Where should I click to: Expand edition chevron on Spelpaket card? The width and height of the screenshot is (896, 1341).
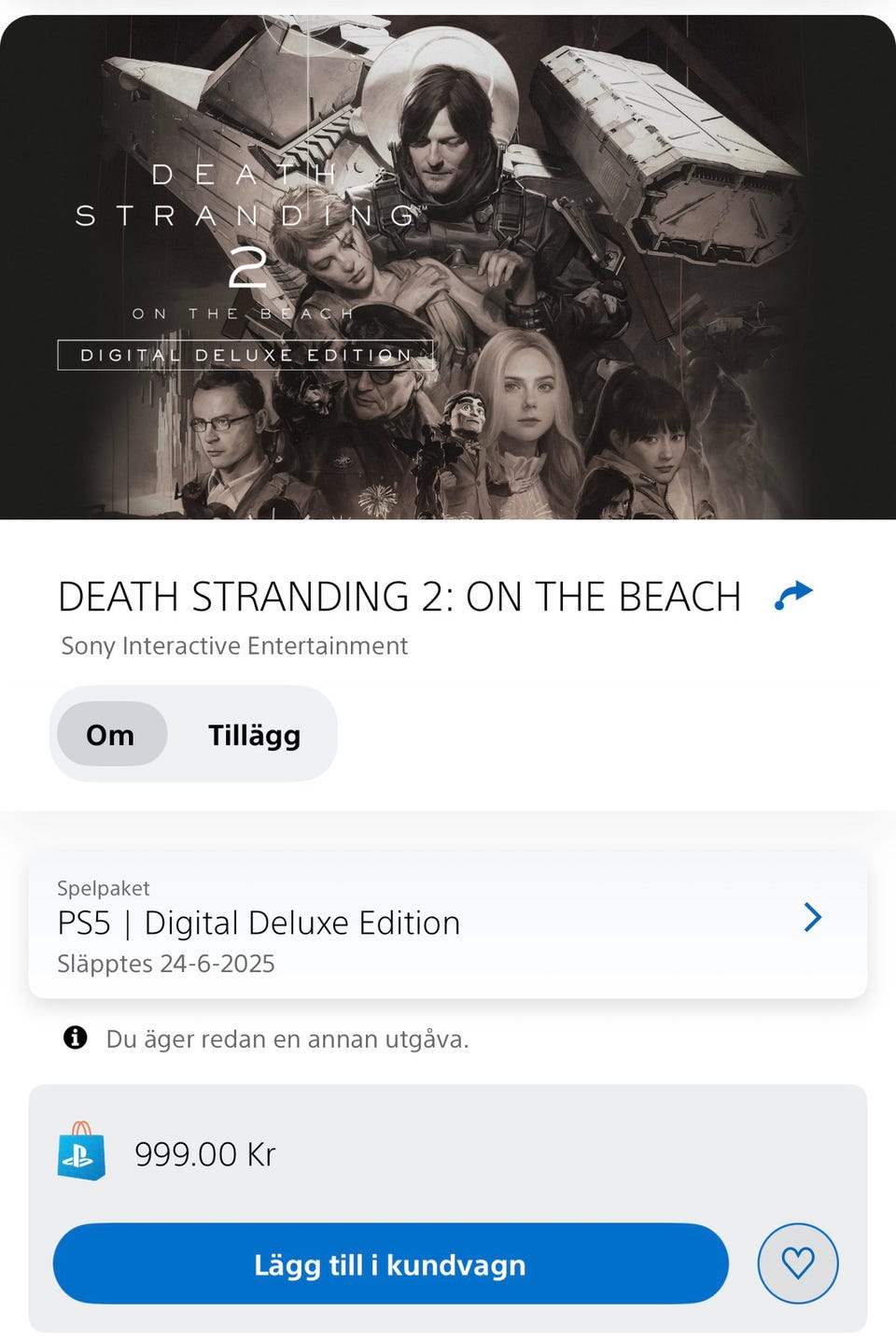812,917
